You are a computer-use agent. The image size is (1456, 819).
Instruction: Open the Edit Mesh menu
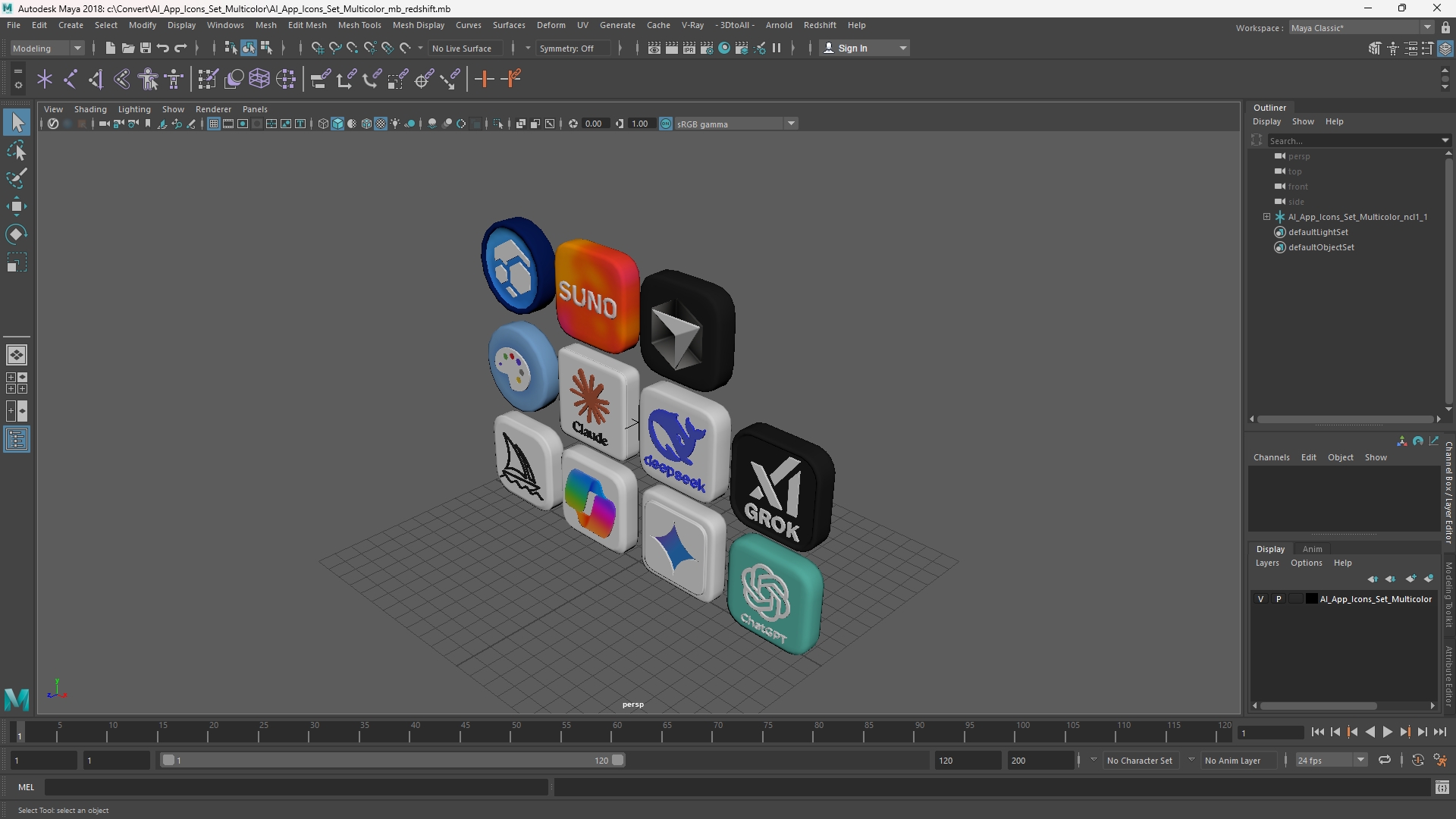click(307, 25)
